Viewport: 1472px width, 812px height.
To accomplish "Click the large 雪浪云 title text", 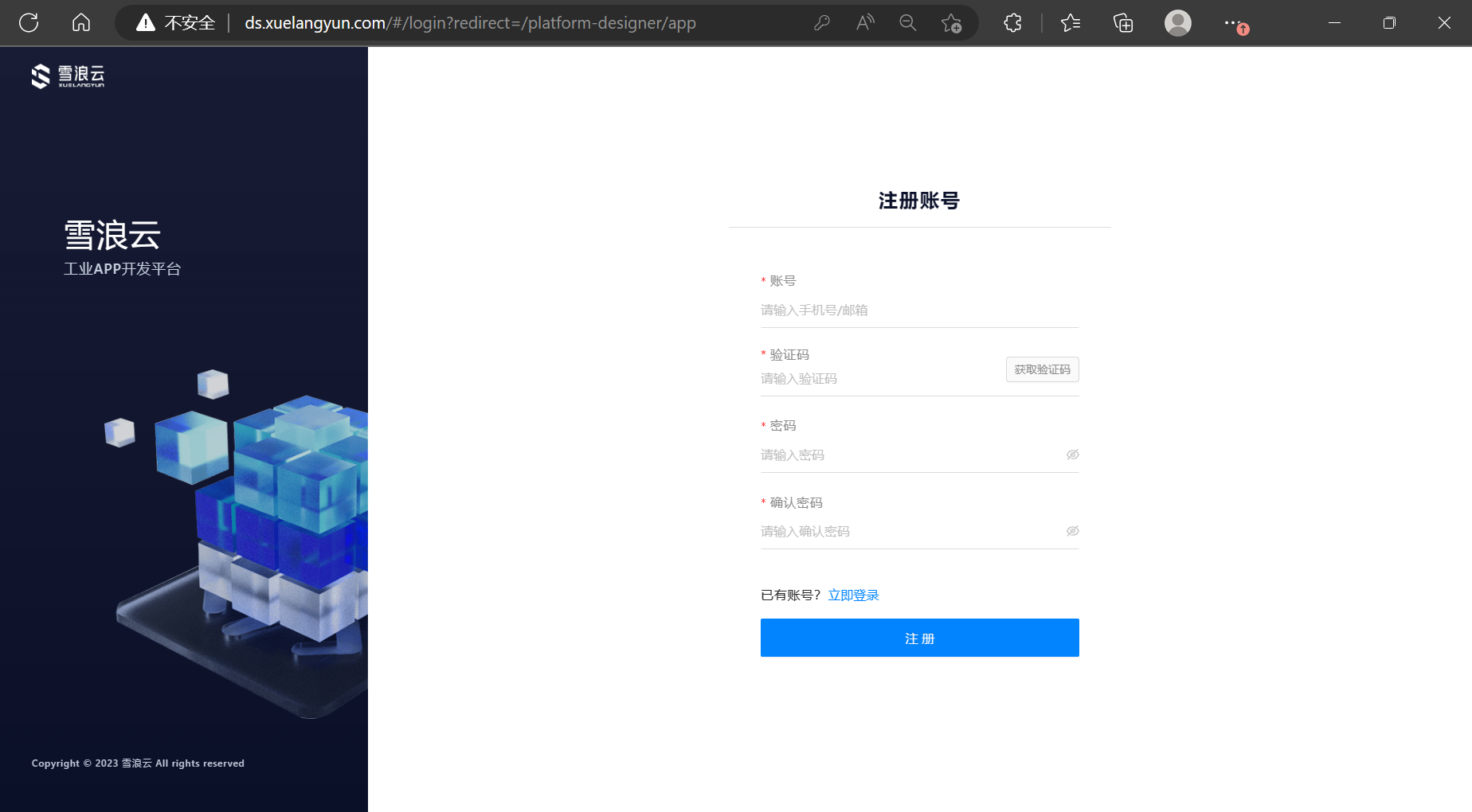I will pyautogui.click(x=112, y=236).
